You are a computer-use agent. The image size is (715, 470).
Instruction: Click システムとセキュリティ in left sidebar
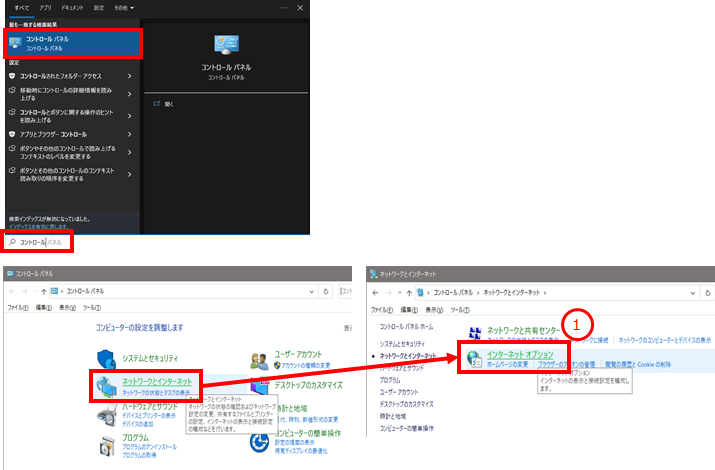pos(402,344)
